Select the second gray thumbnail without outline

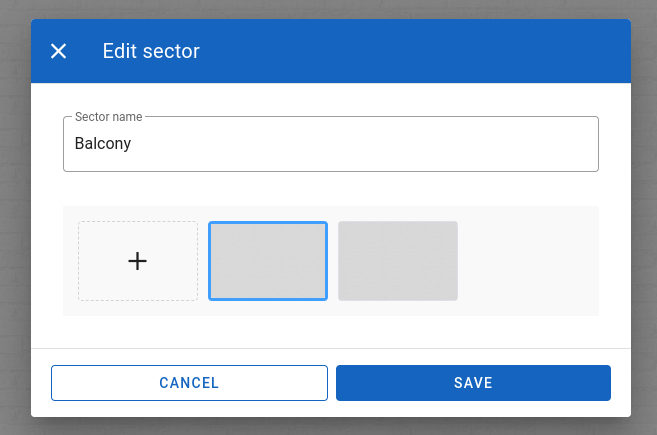point(398,261)
